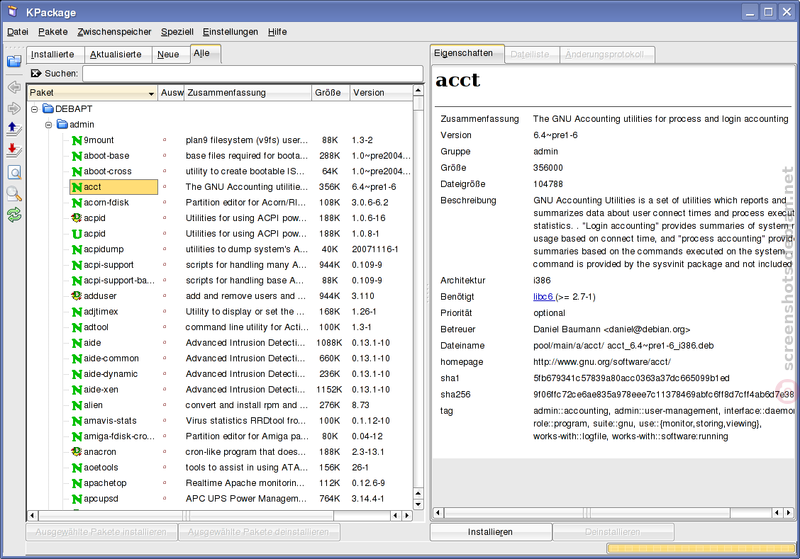Click the N icon of adjtimex
This screenshot has height=559, width=800.
pos(77,312)
